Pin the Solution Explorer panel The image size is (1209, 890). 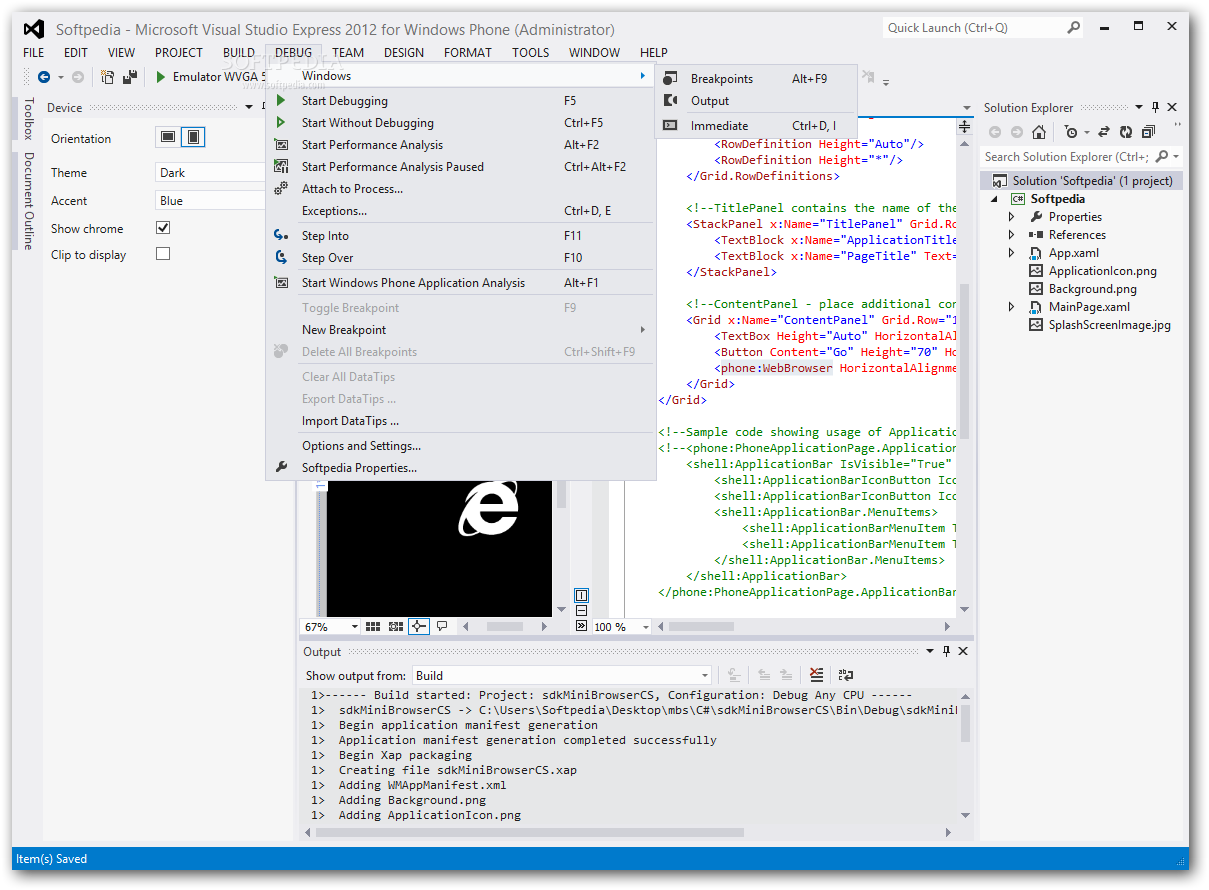point(1155,108)
